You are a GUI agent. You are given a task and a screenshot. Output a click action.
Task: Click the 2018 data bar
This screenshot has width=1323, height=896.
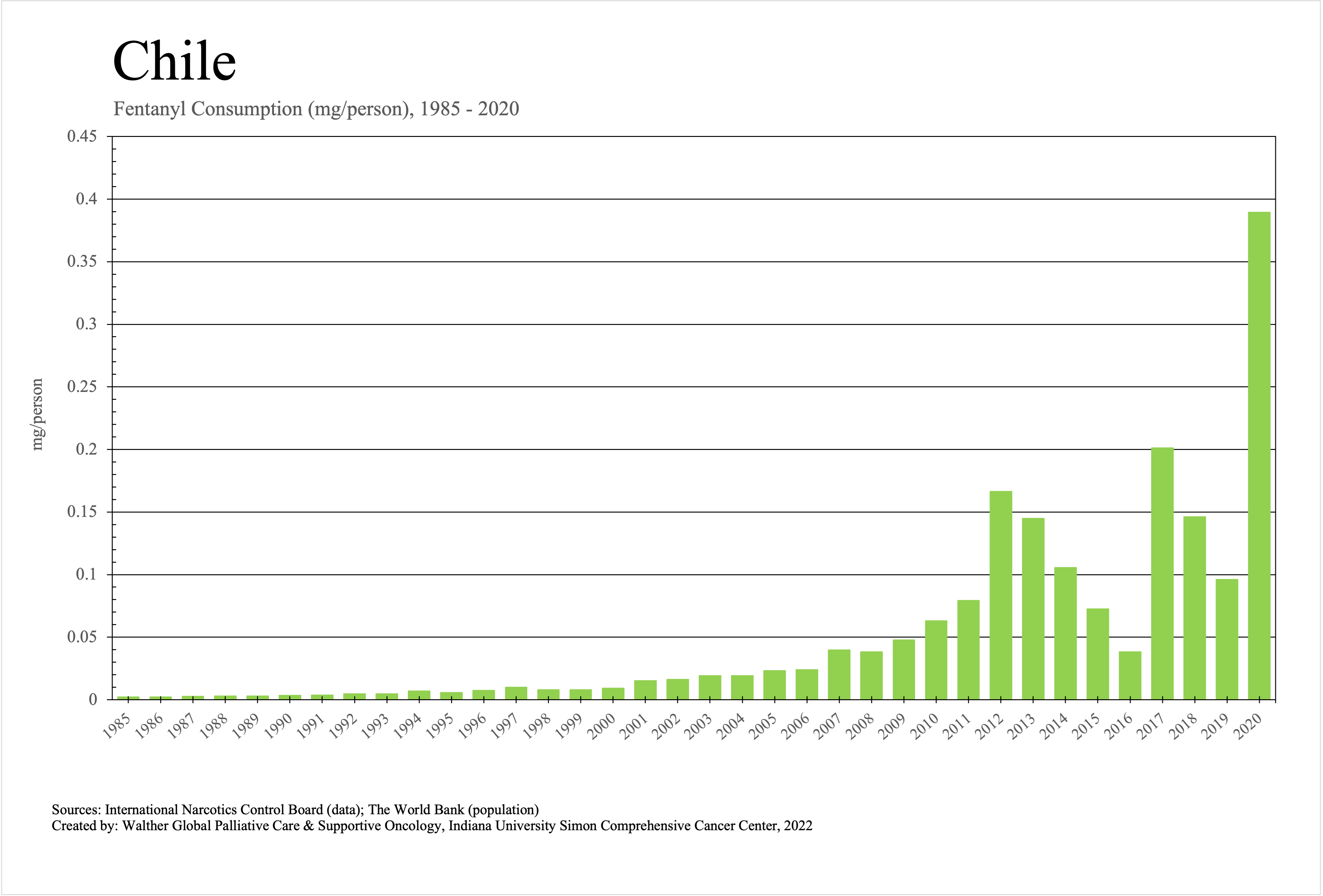coord(1194,607)
